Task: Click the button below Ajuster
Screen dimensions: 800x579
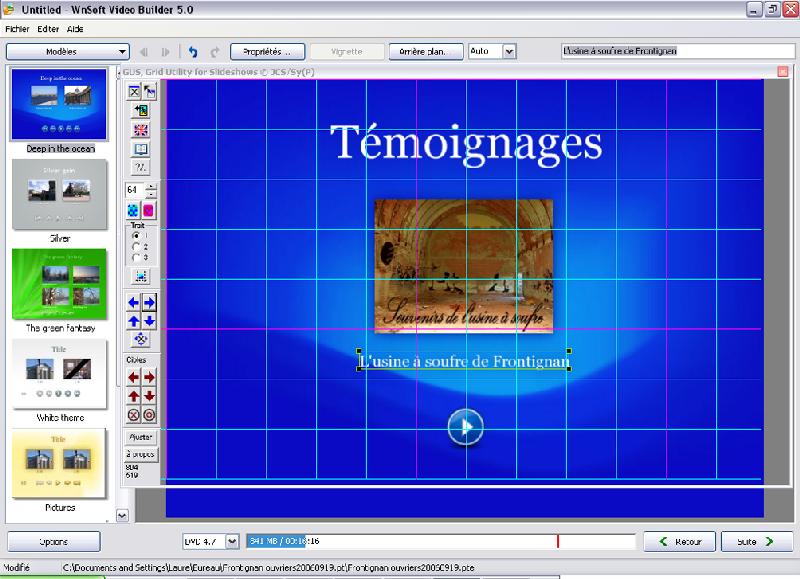Action: click(x=141, y=454)
